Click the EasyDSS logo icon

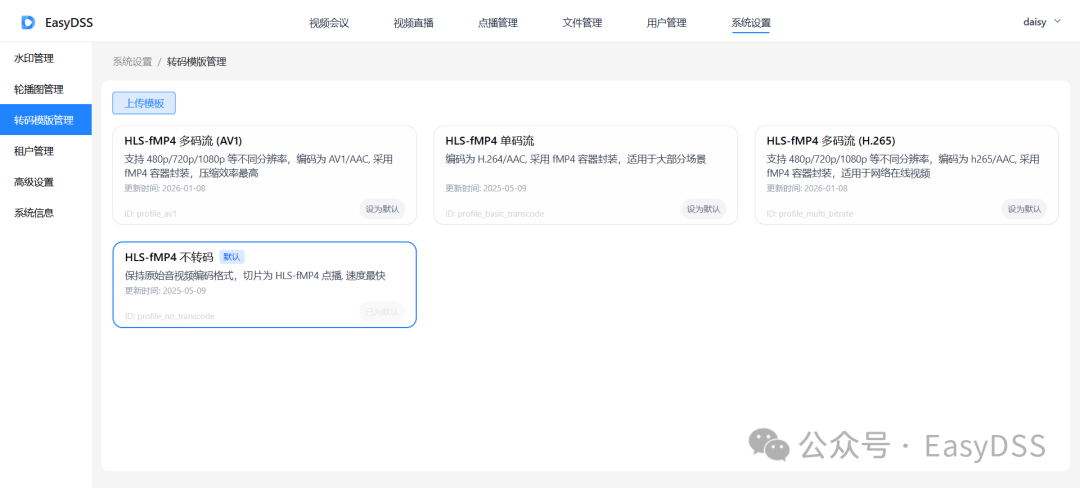point(28,23)
